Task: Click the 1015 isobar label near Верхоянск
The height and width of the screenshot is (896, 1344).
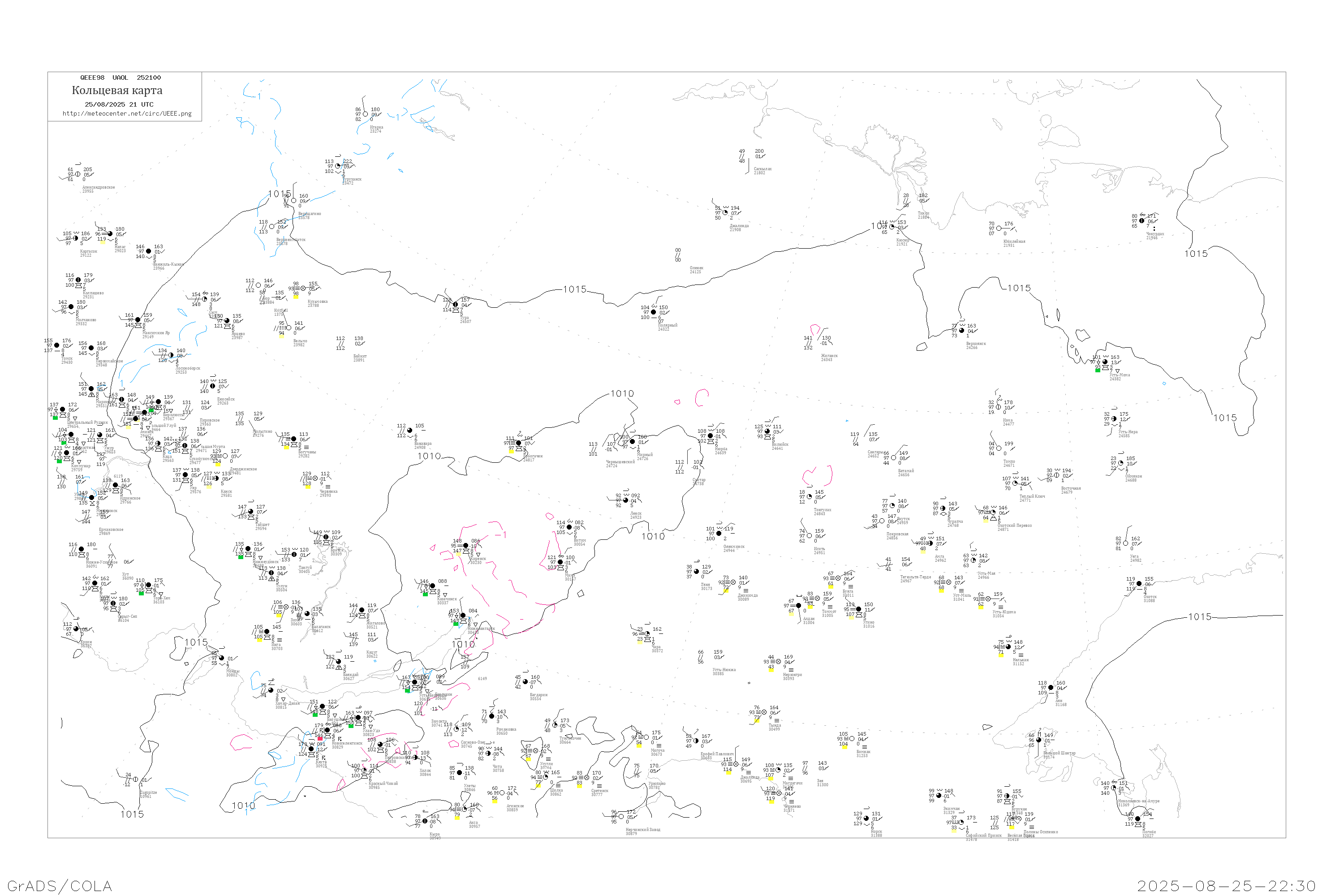Action: click(x=1019, y=288)
